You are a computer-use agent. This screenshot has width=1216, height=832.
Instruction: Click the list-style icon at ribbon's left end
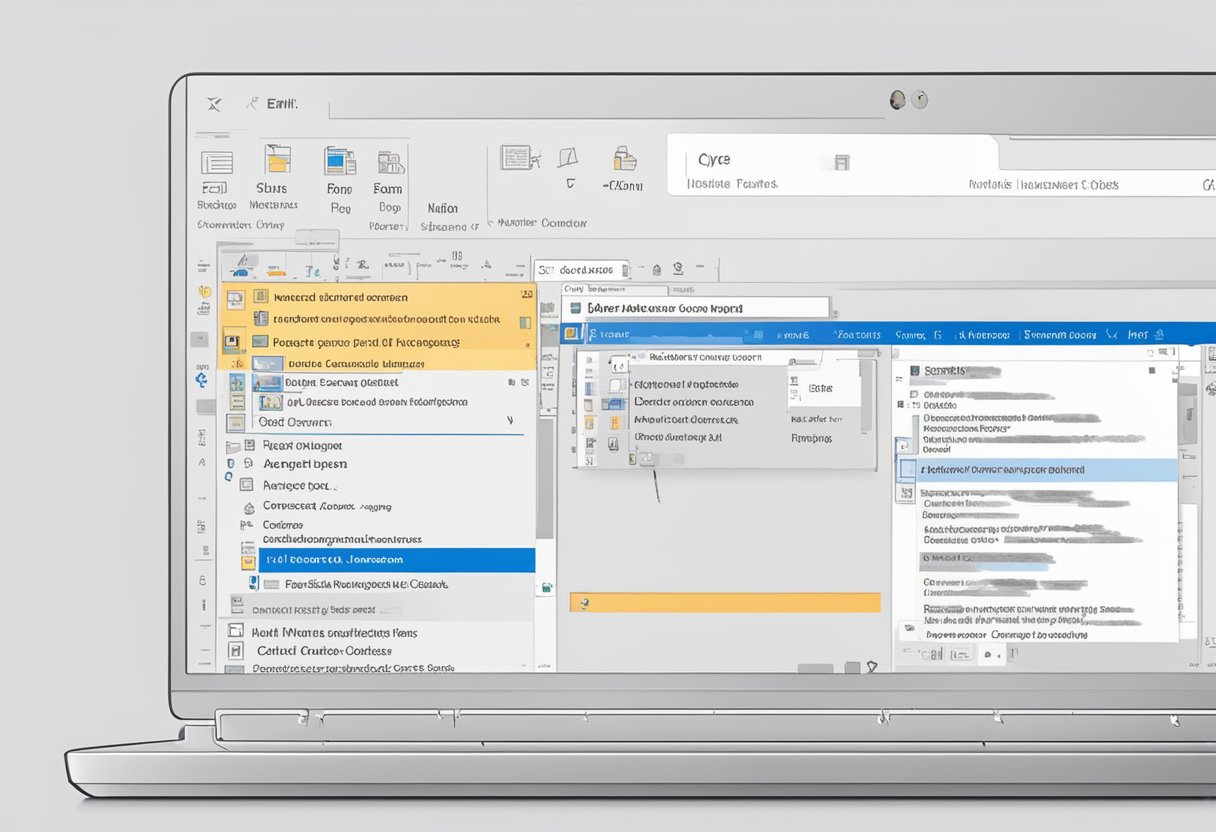click(x=216, y=163)
